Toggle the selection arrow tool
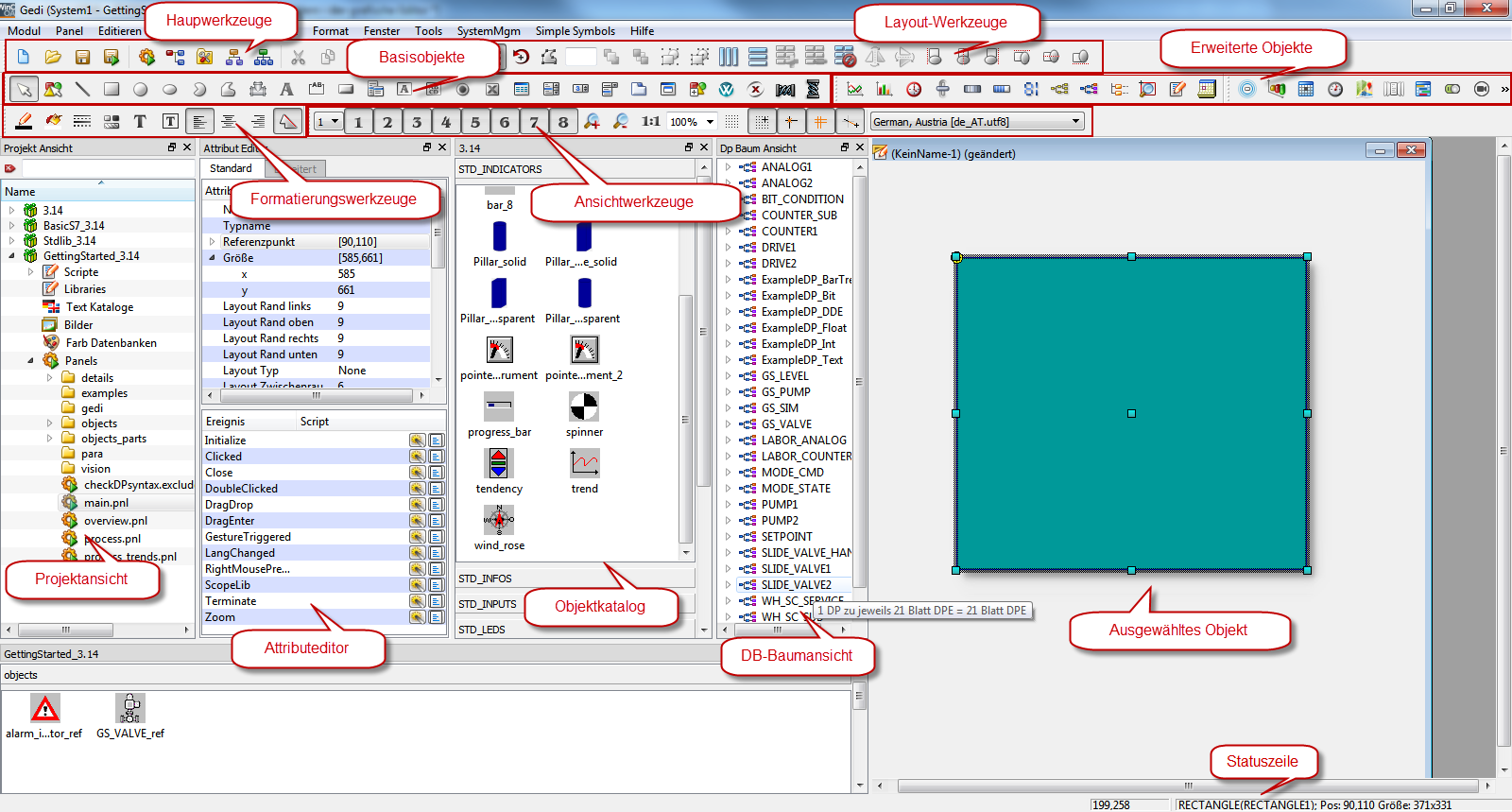1512x812 pixels. 24,89
